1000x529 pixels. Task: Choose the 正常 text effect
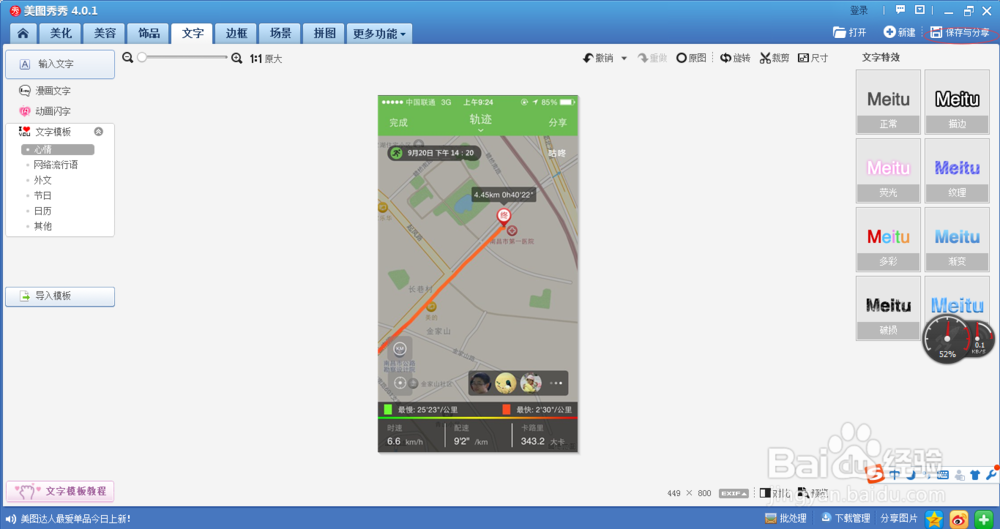point(888,101)
